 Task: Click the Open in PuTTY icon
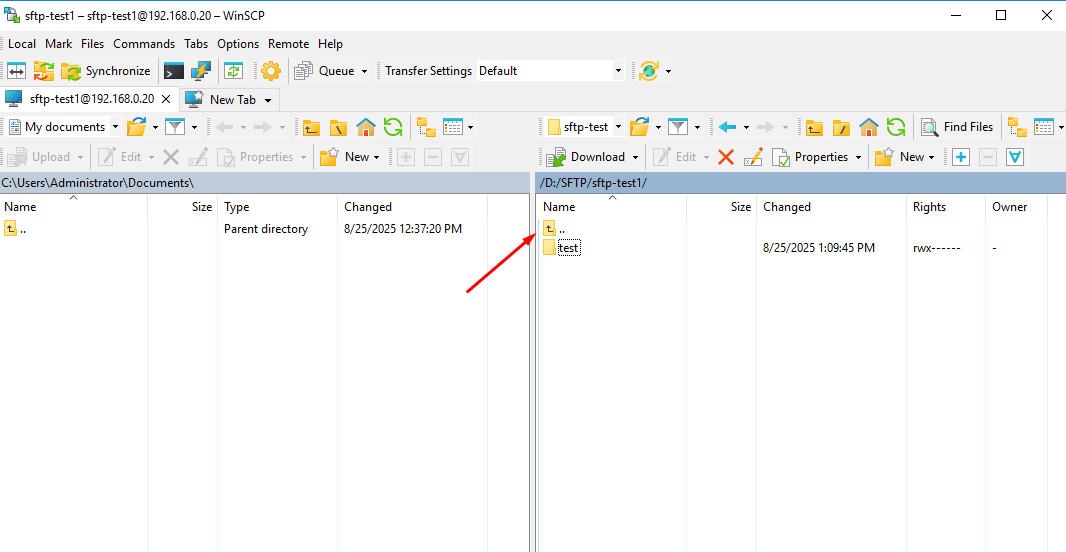tap(201, 71)
